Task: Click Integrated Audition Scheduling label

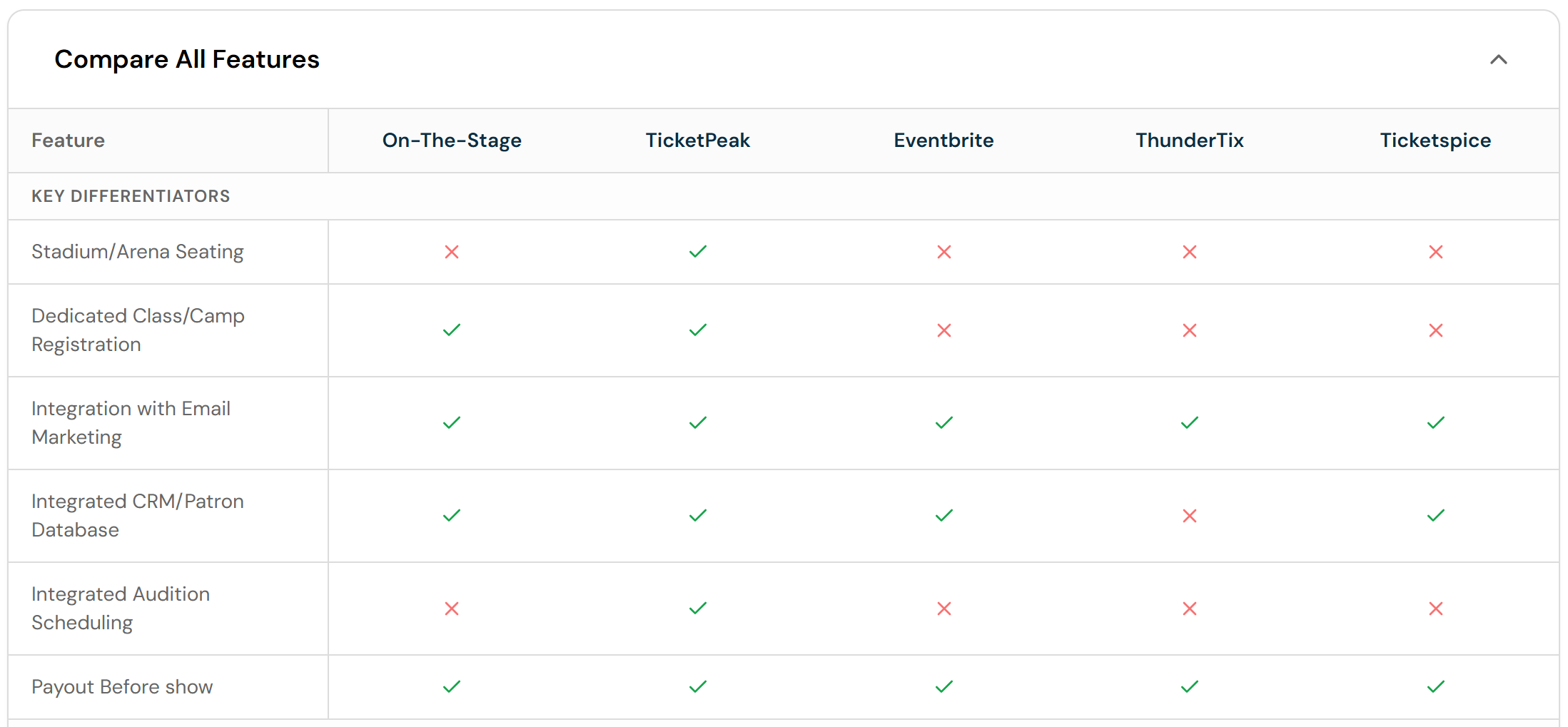Action: [x=121, y=609]
